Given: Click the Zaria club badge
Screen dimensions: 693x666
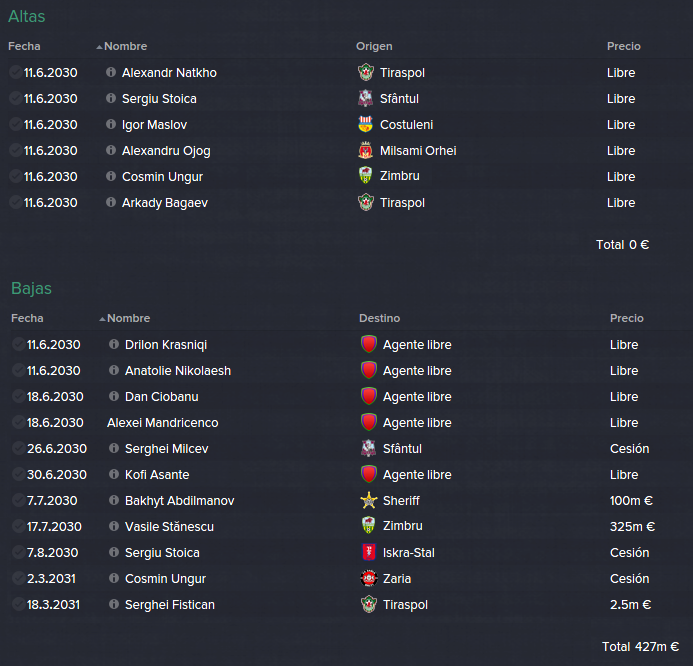Looking at the screenshot, I should 369,578.
